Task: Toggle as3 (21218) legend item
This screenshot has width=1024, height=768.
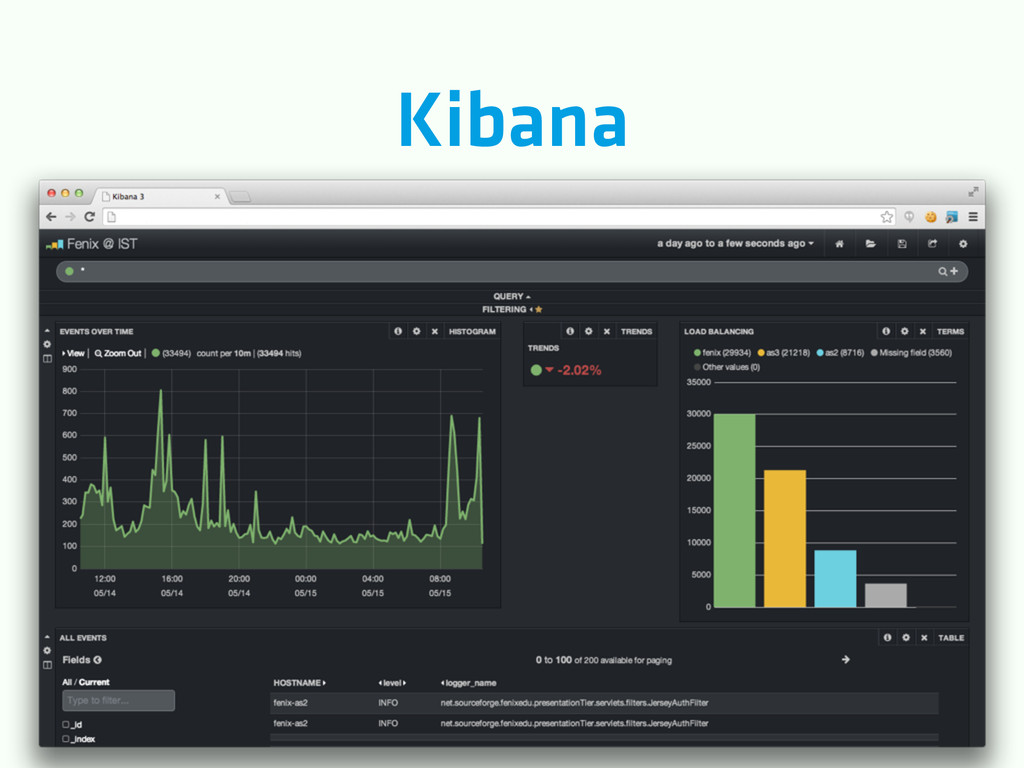Action: (x=784, y=353)
